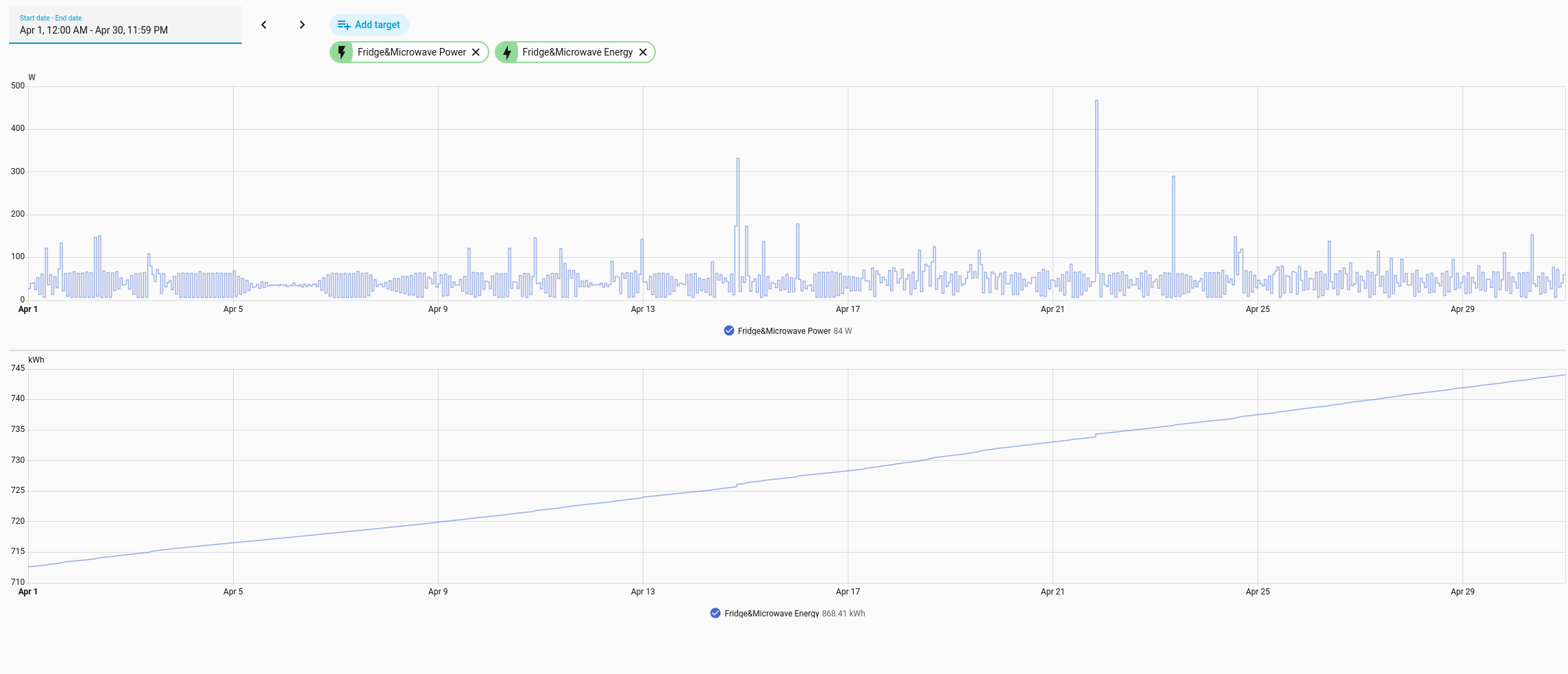Click the 735 value on the energy axis
This screenshot has height=674, width=1568.
[18, 429]
